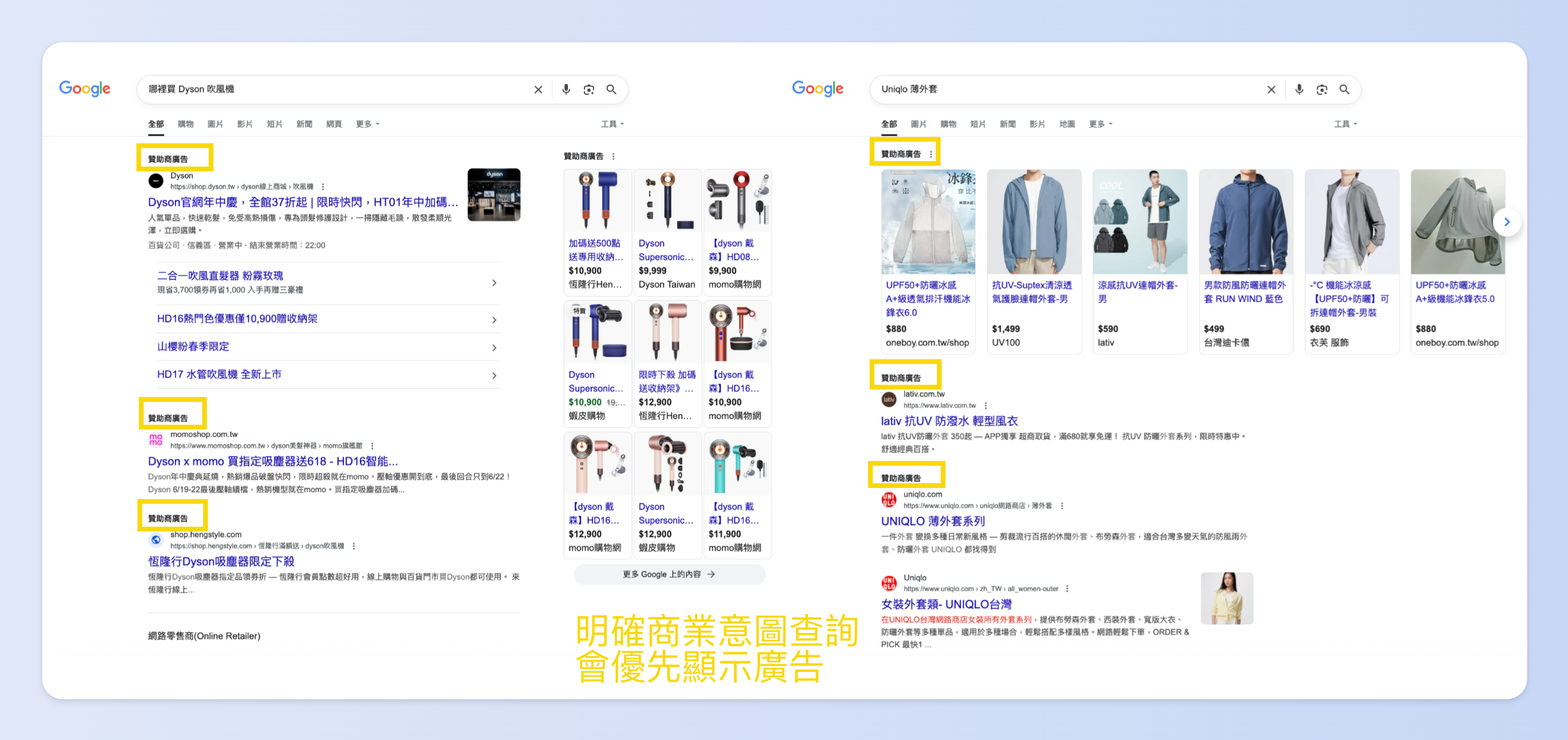Open the three-dot menu beside the Dyson shopping ads label
The height and width of the screenshot is (740, 1568).
(x=613, y=156)
